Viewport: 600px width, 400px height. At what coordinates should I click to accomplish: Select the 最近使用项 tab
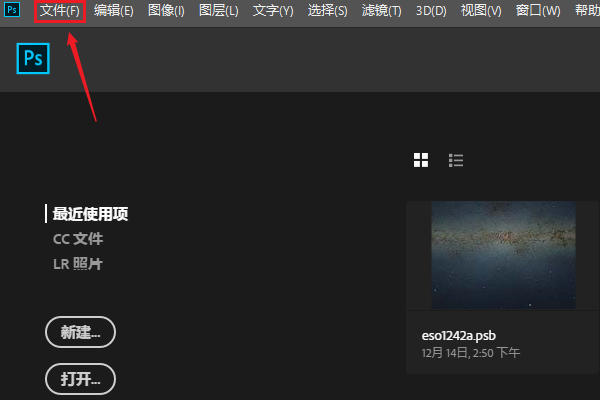[90, 214]
